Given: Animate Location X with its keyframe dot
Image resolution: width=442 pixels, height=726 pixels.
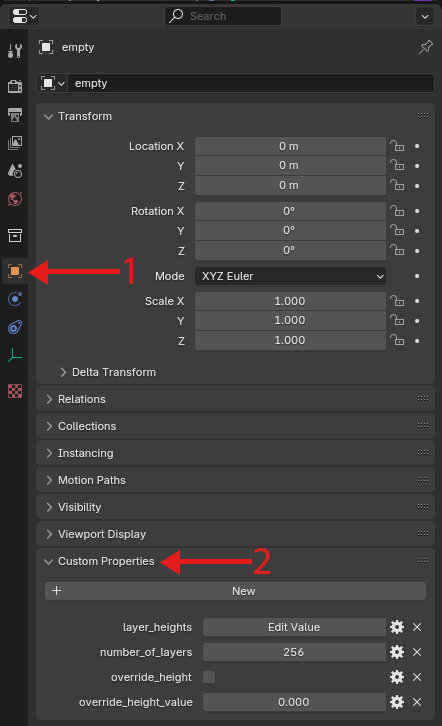Looking at the screenshot, I should [x=417, y=146].
